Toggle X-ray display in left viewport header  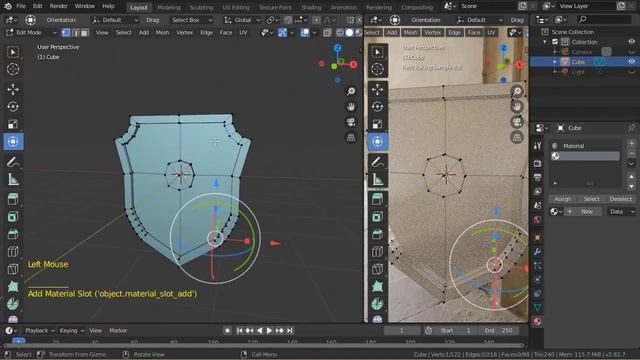click(x=327, y=33)
